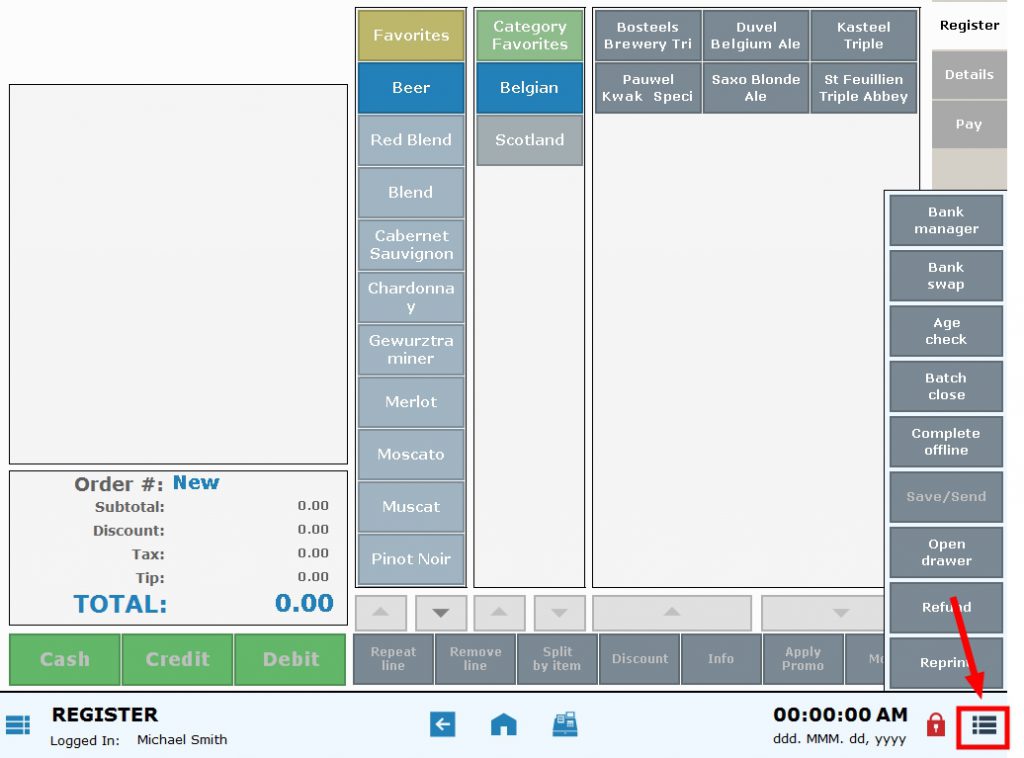The image size is (1024, 758).
Task: Select the Merlot category
Action: [411, 402]
